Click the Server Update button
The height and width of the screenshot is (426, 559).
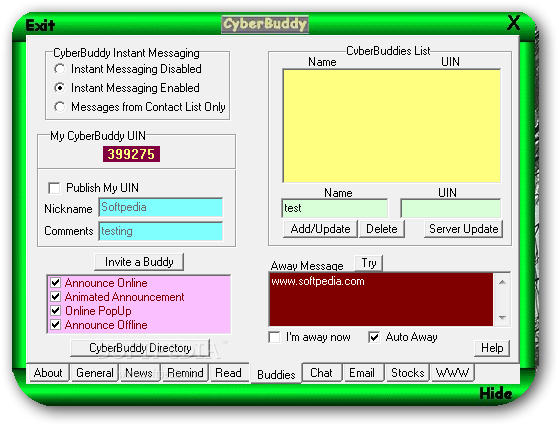pyautogui.click(x=463, y=229)
